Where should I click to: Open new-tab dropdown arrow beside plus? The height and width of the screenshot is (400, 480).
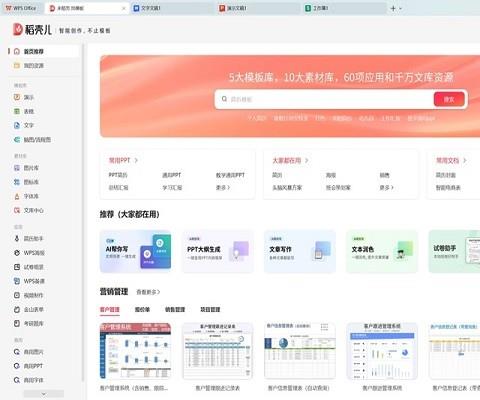pos(401,8)
